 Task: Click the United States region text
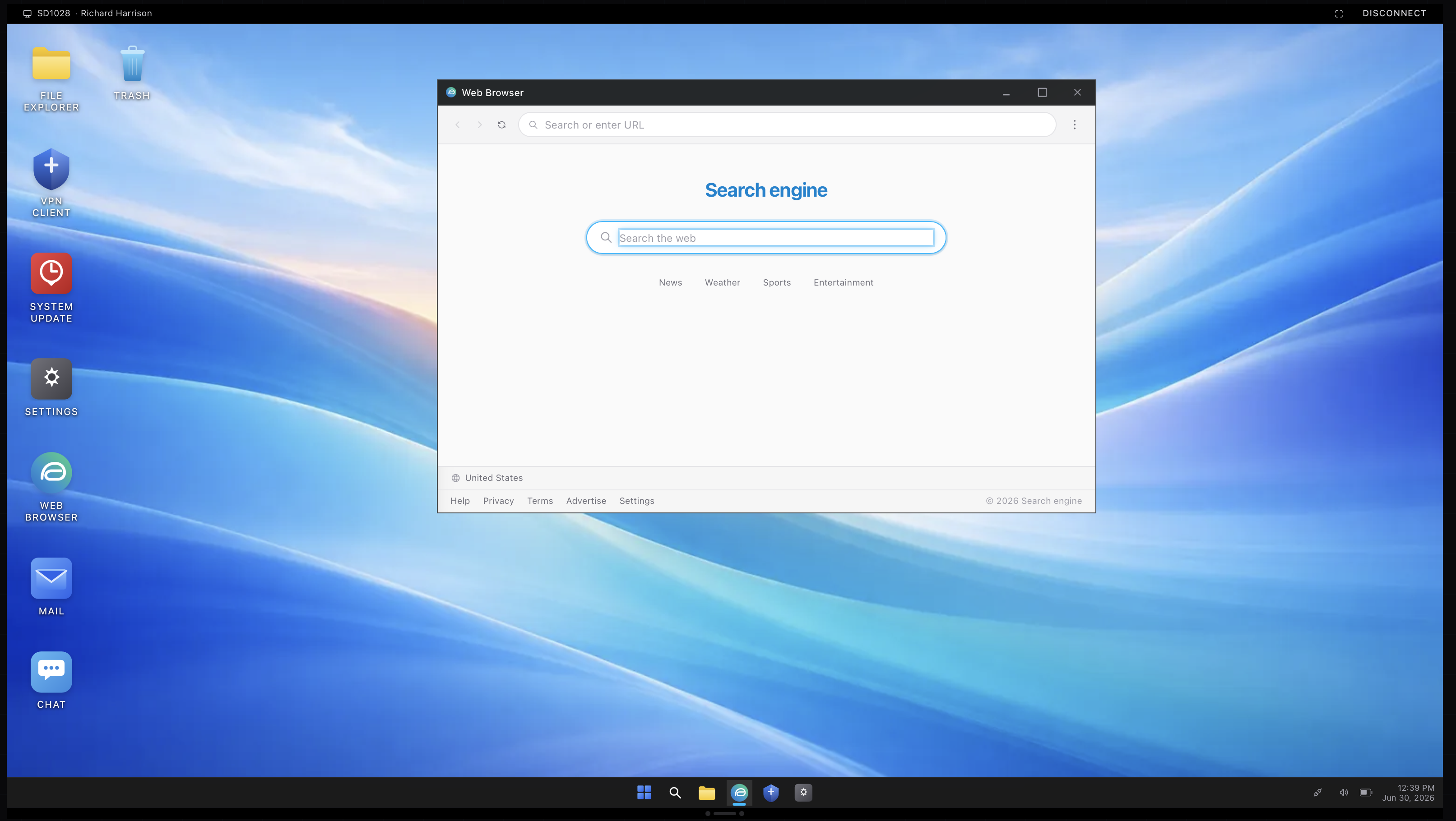click(x=493, y=478)
